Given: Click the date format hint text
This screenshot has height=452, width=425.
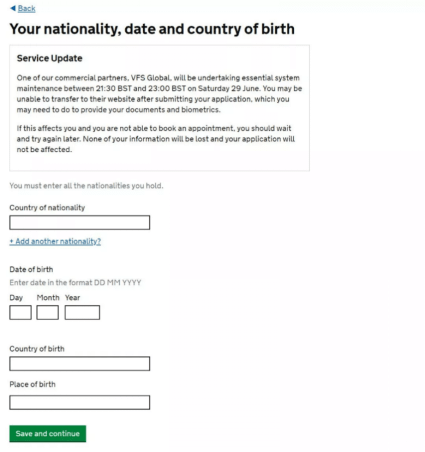Looking at the screenshot, I should 75,283.
